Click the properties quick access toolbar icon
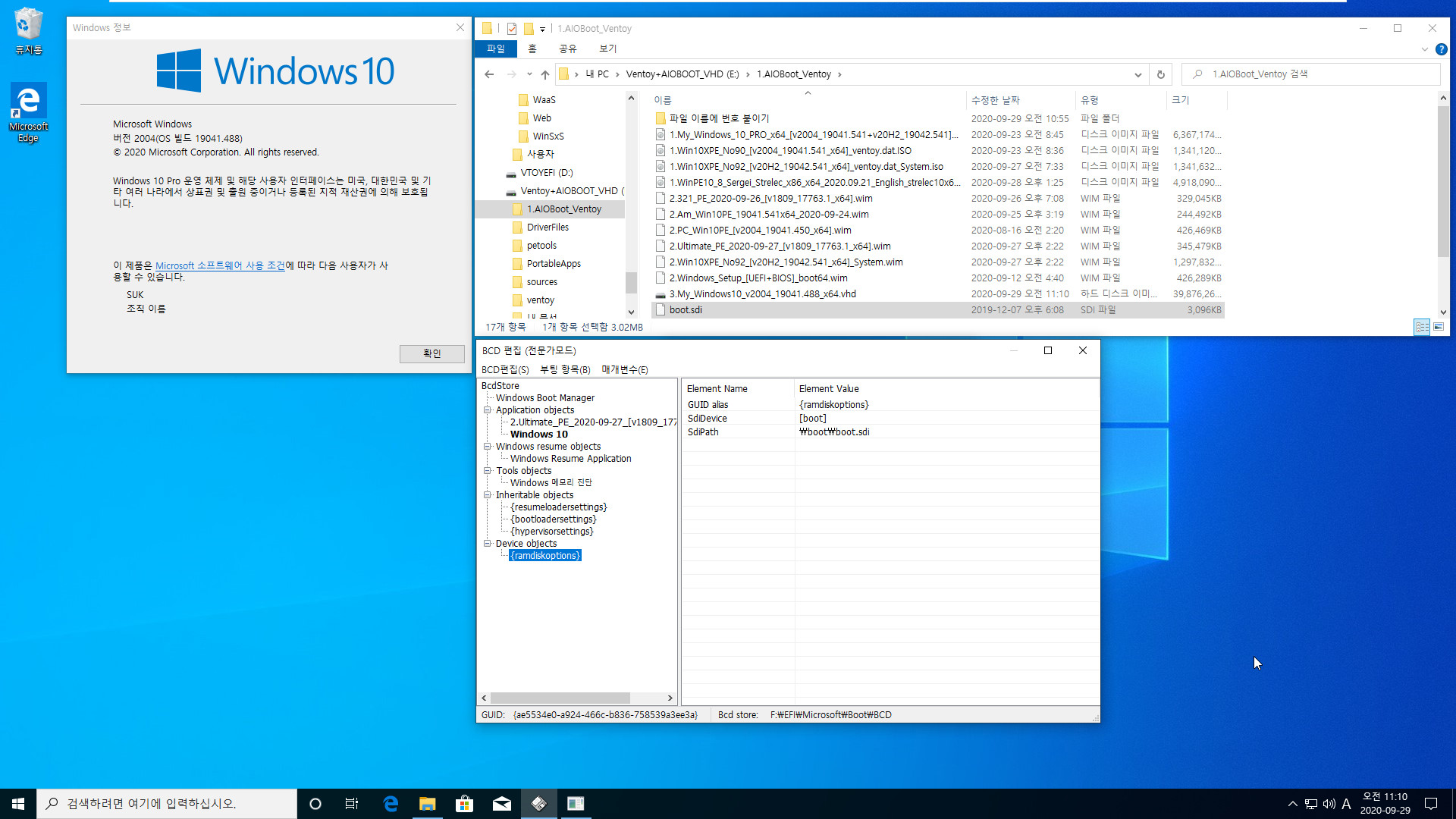Image resolution: width=1456 pixels, height=819 pixels. tap(512, 29)
